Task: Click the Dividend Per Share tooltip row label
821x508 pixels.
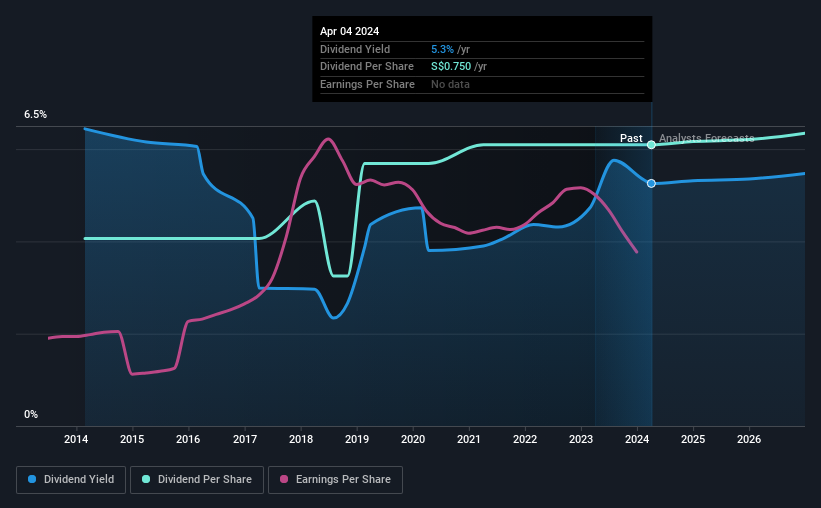Action: pyautogui.click(x=367, y=67)
